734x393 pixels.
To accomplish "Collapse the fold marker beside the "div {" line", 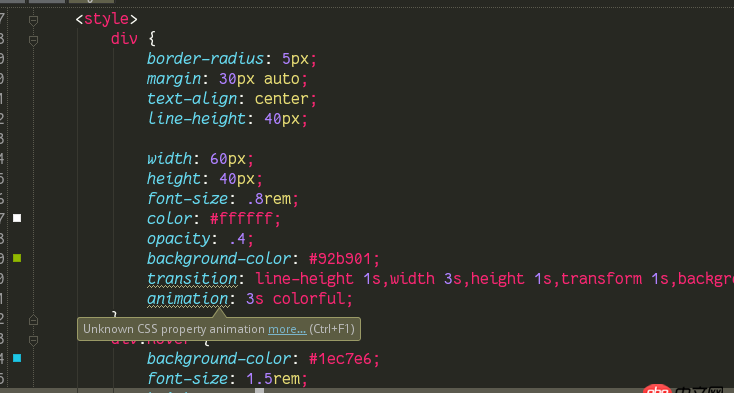I will click(33, 41).
